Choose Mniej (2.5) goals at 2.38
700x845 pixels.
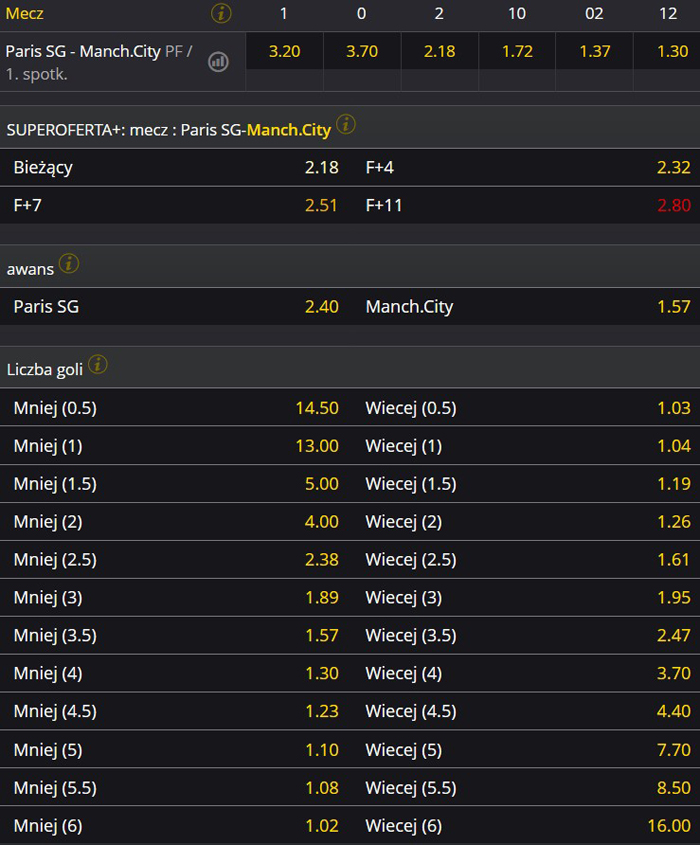tap(321, 560)
